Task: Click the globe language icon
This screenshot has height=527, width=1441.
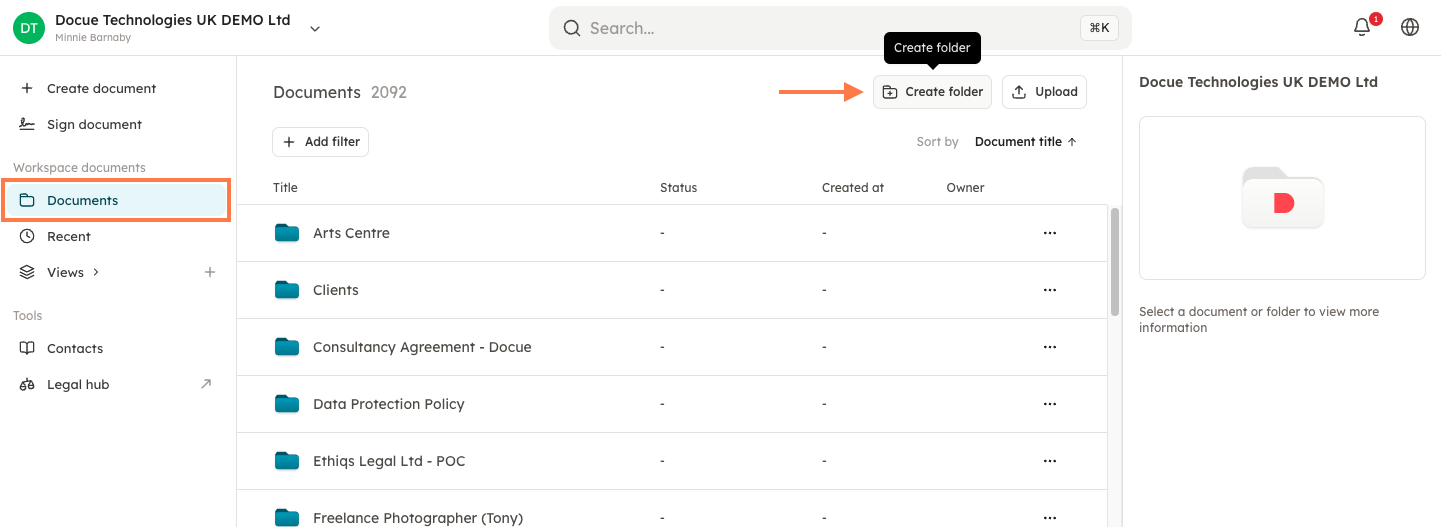Action: click(1410, 28)
